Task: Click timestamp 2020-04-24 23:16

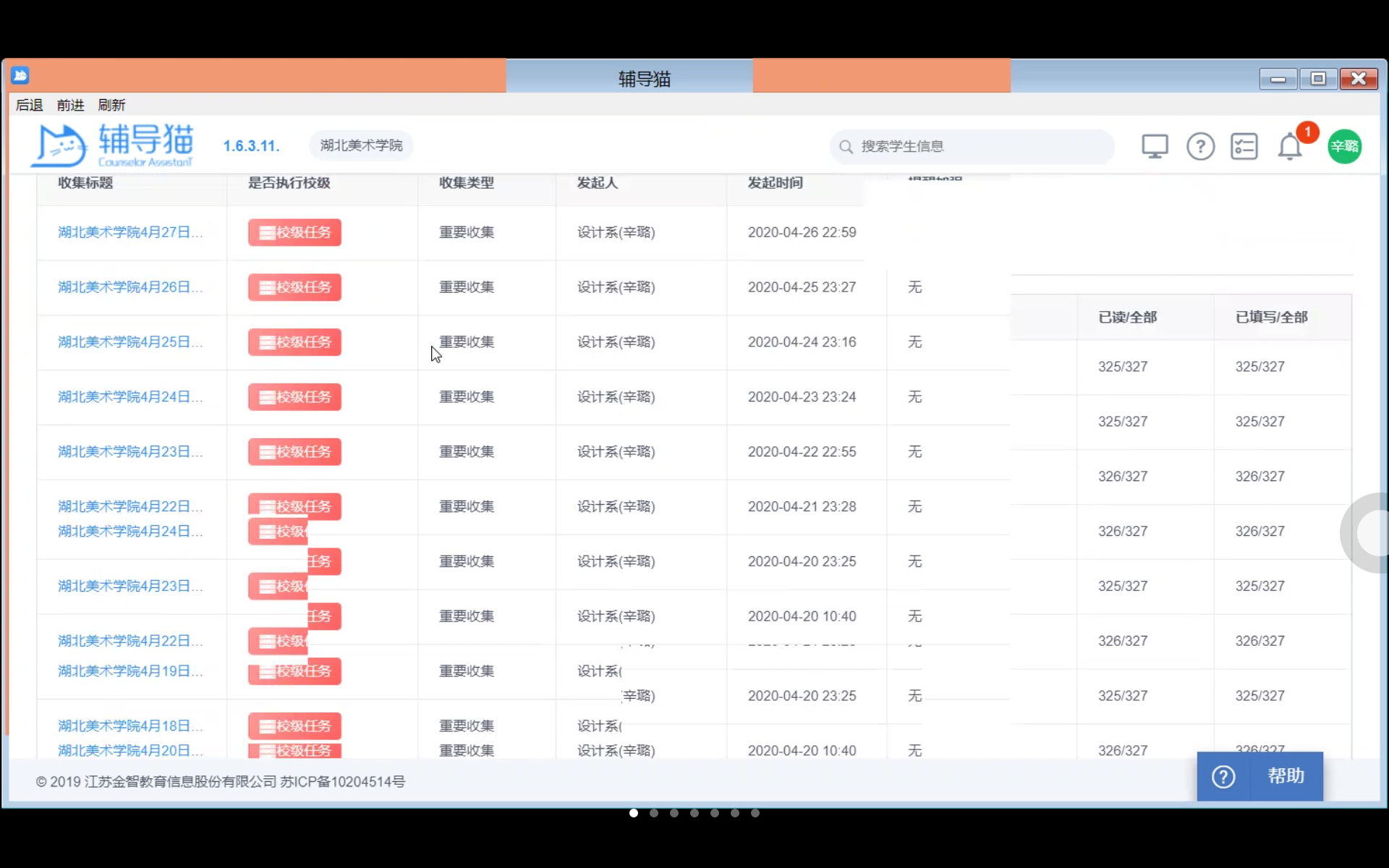Action: point(802,342)
